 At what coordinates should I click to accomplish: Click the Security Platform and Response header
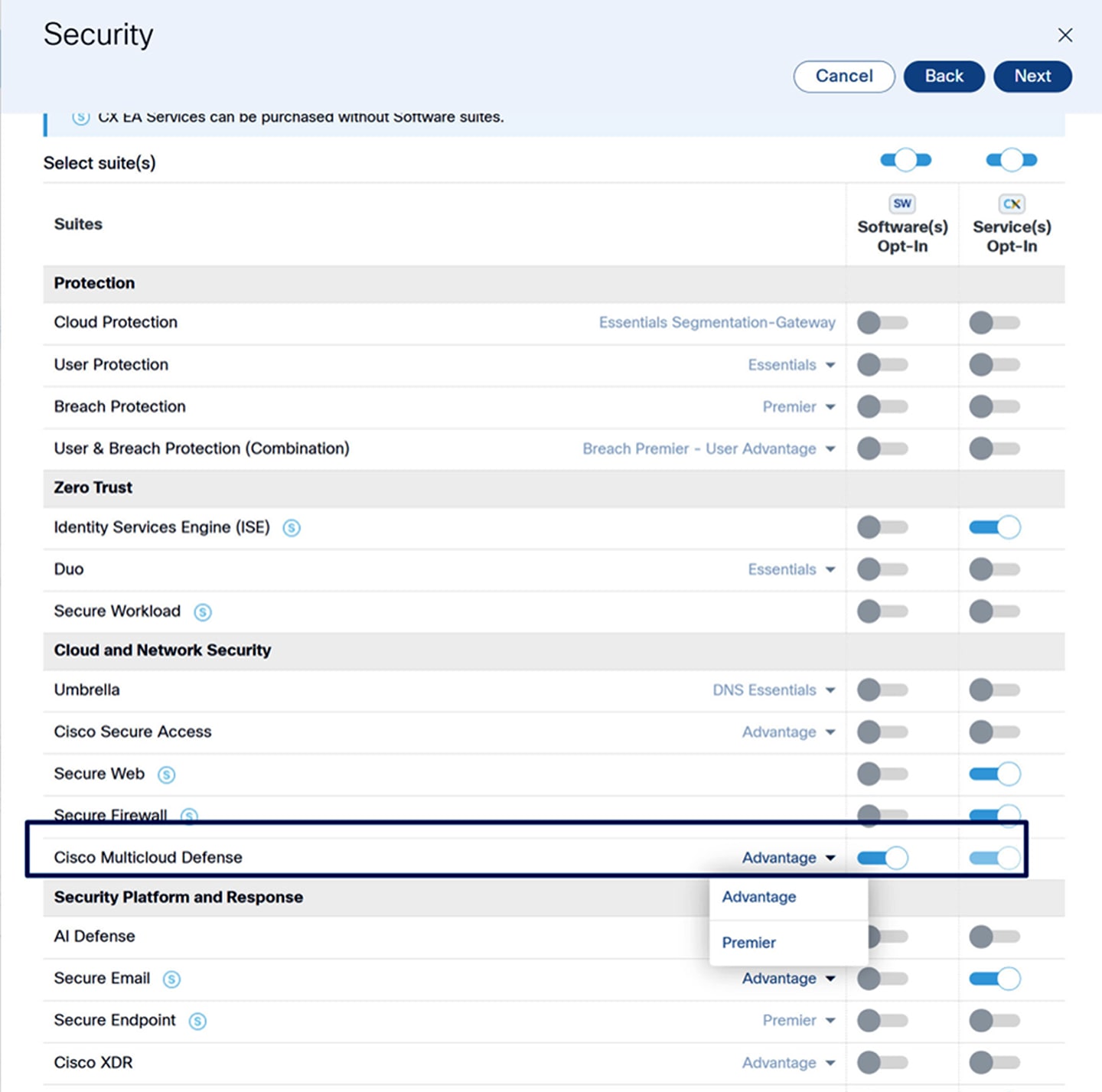pos(178,897)
